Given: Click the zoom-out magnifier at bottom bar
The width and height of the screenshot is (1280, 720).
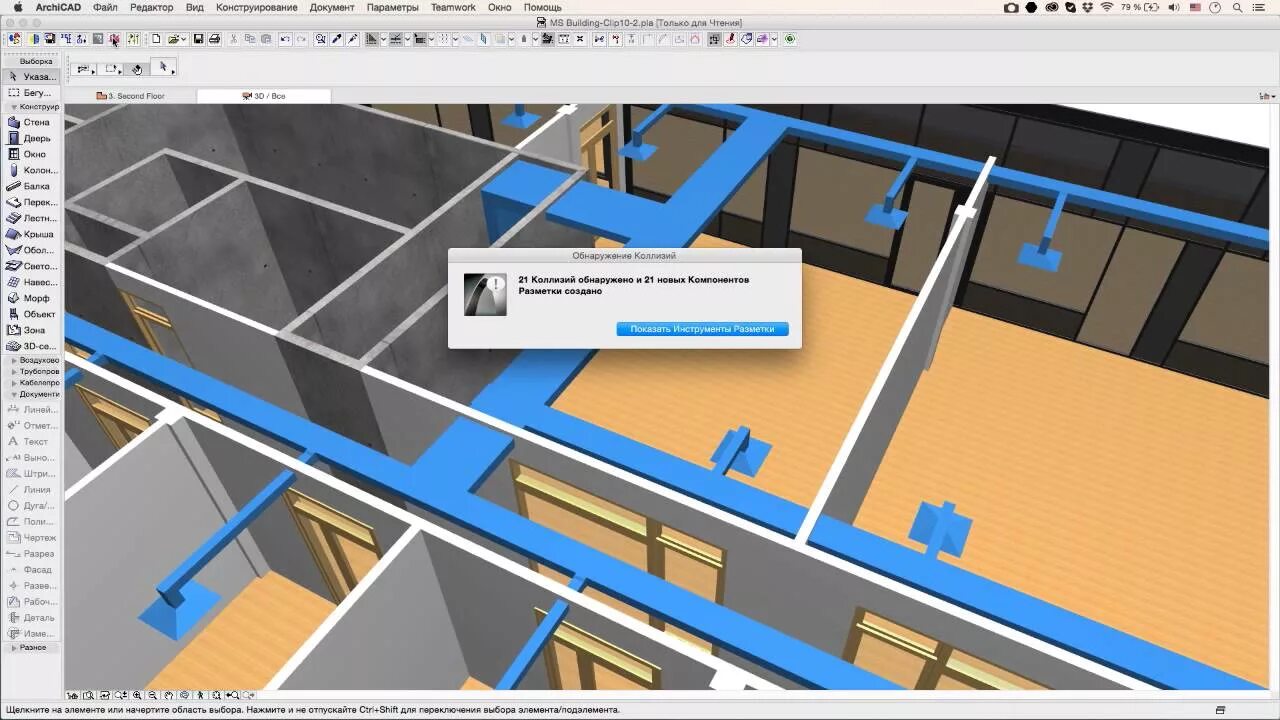Looking at the screenshot, I should pyautogui.click(x=152, y=695).
